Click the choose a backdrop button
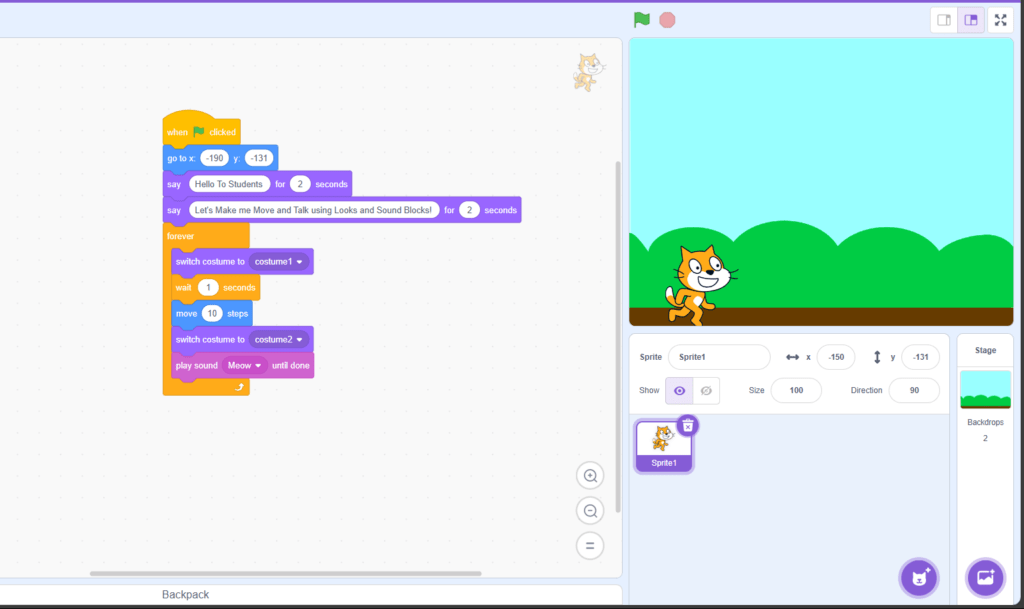The image size is (1024, 609). pyautogui.click(x=985, y=577)
